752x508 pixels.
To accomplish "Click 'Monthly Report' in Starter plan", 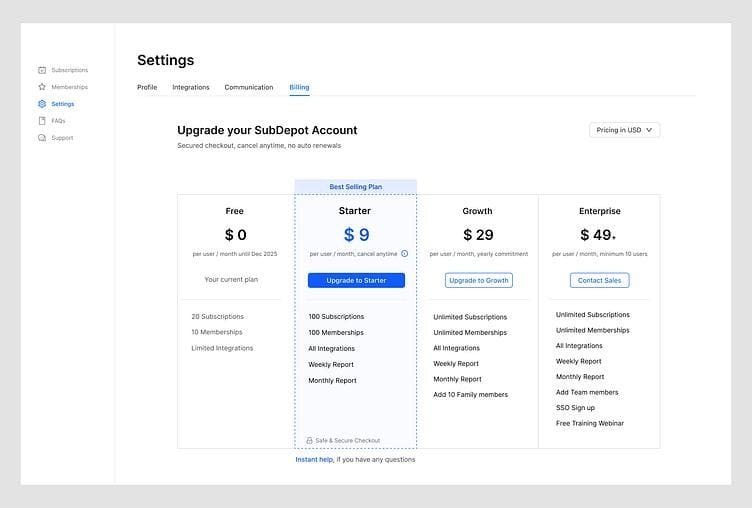I will click(332, 380).
